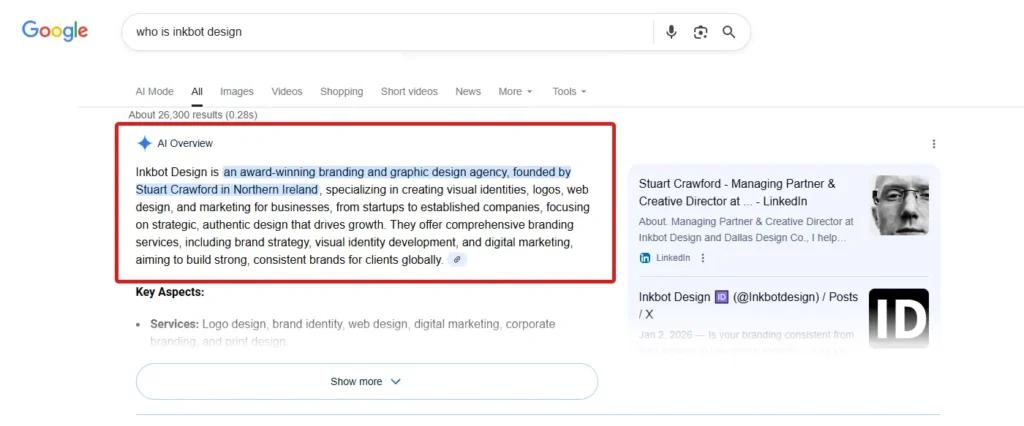The width and height of the screenshot is (1024, 426).
Task: Open the LinkedIn result's three-dot menu
Action: point(703,258)
